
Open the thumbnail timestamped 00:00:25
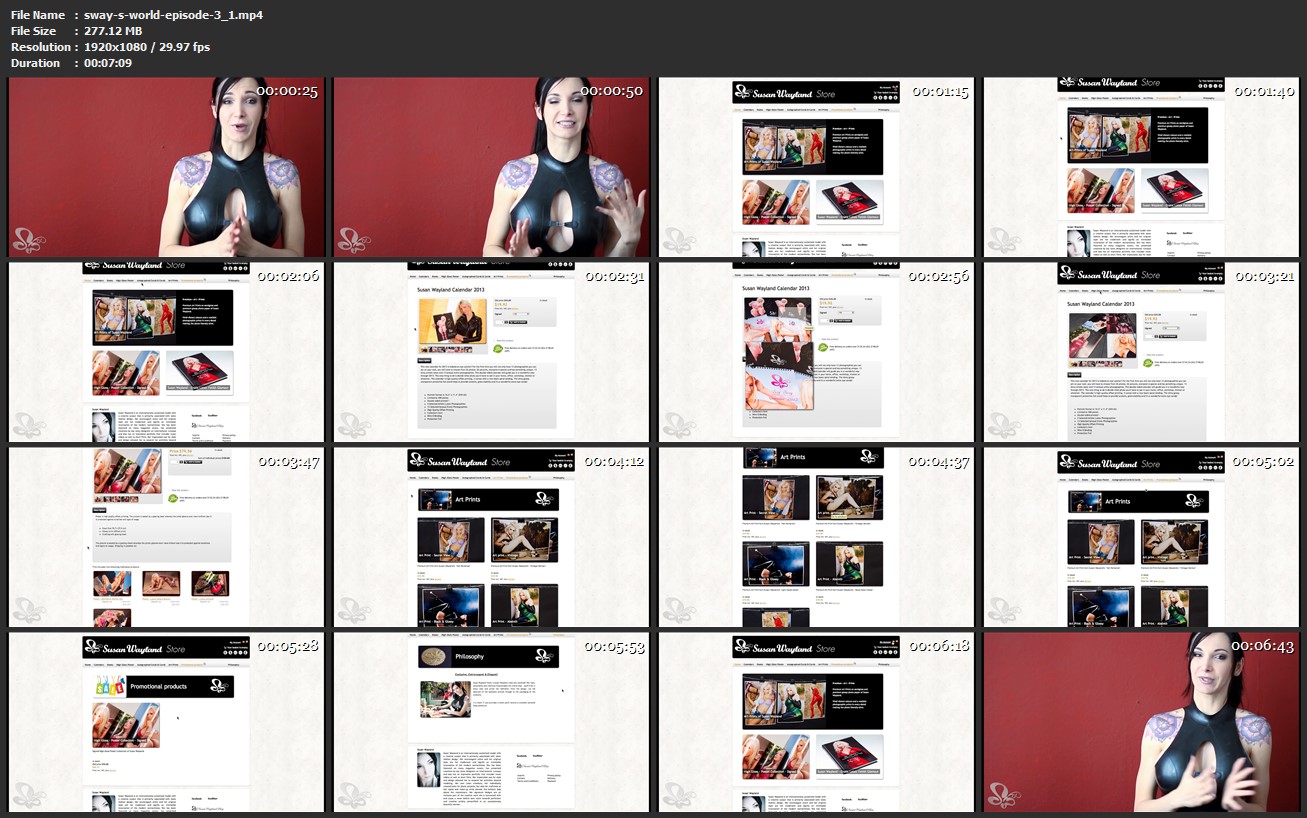coord(167,167)
